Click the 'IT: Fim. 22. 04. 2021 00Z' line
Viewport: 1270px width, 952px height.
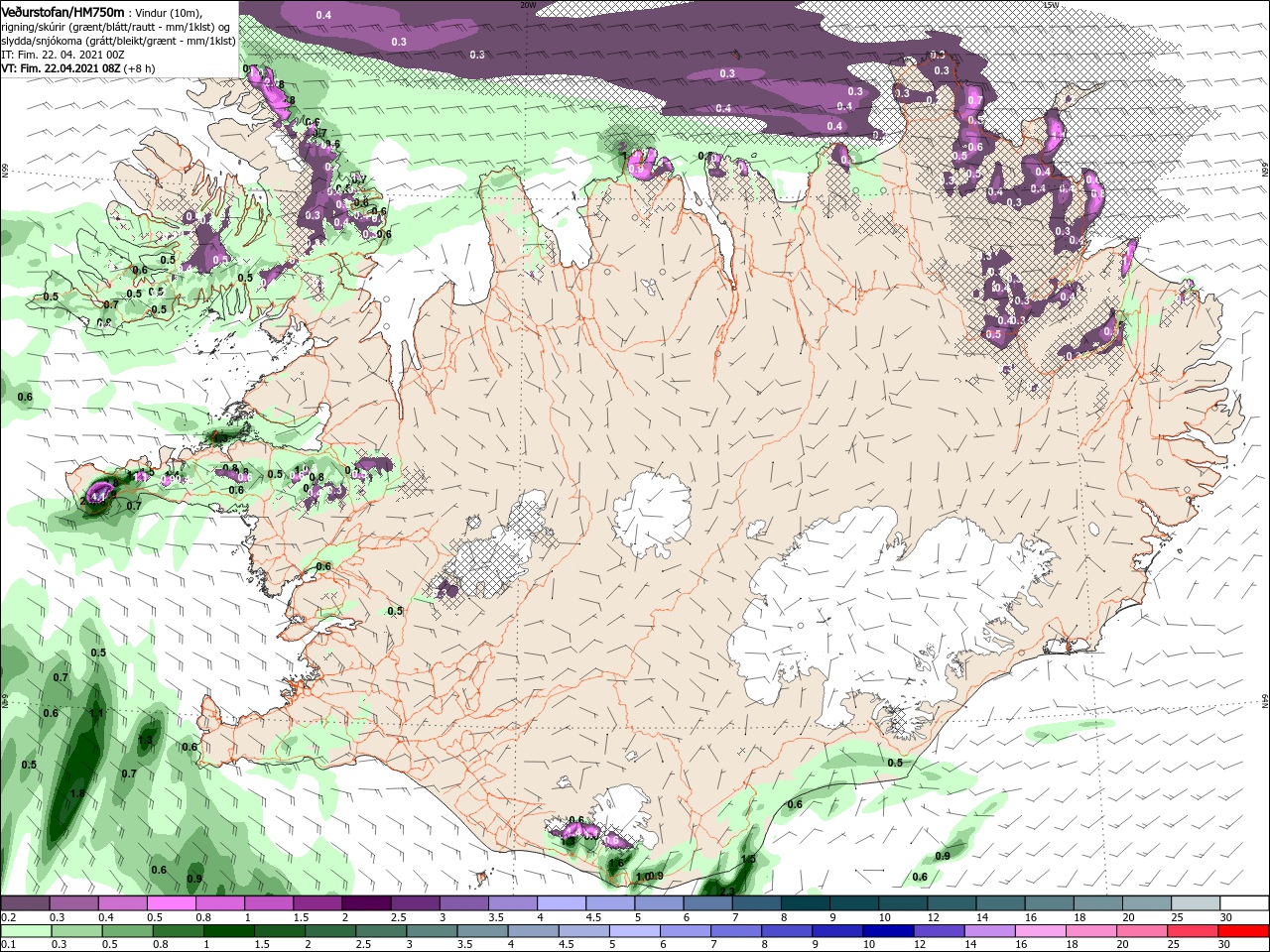61,55
